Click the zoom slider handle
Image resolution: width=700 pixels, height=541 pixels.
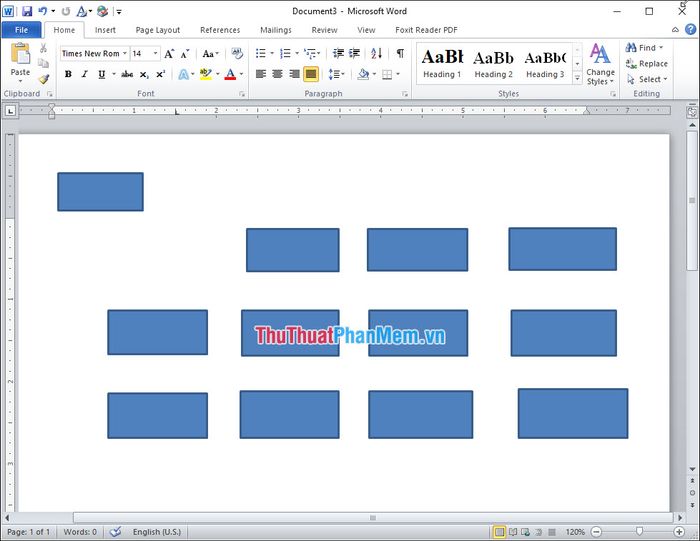point(639,532)
